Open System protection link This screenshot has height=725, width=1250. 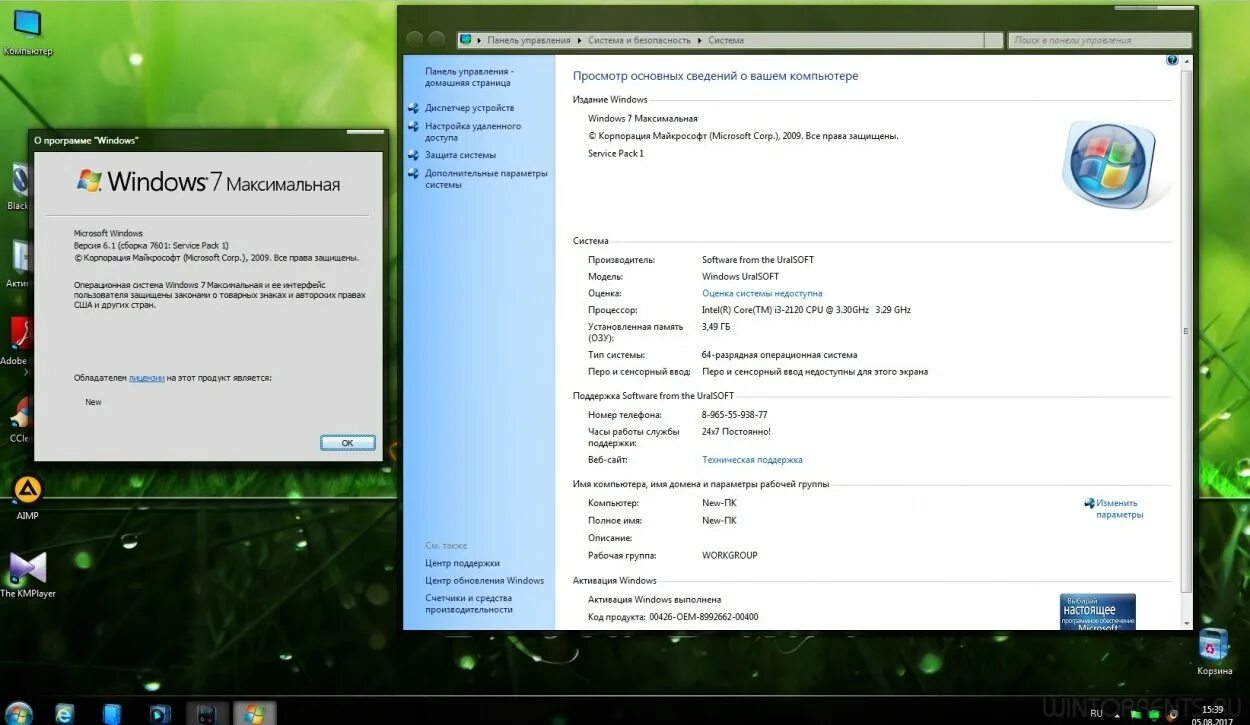pos(460,155)
